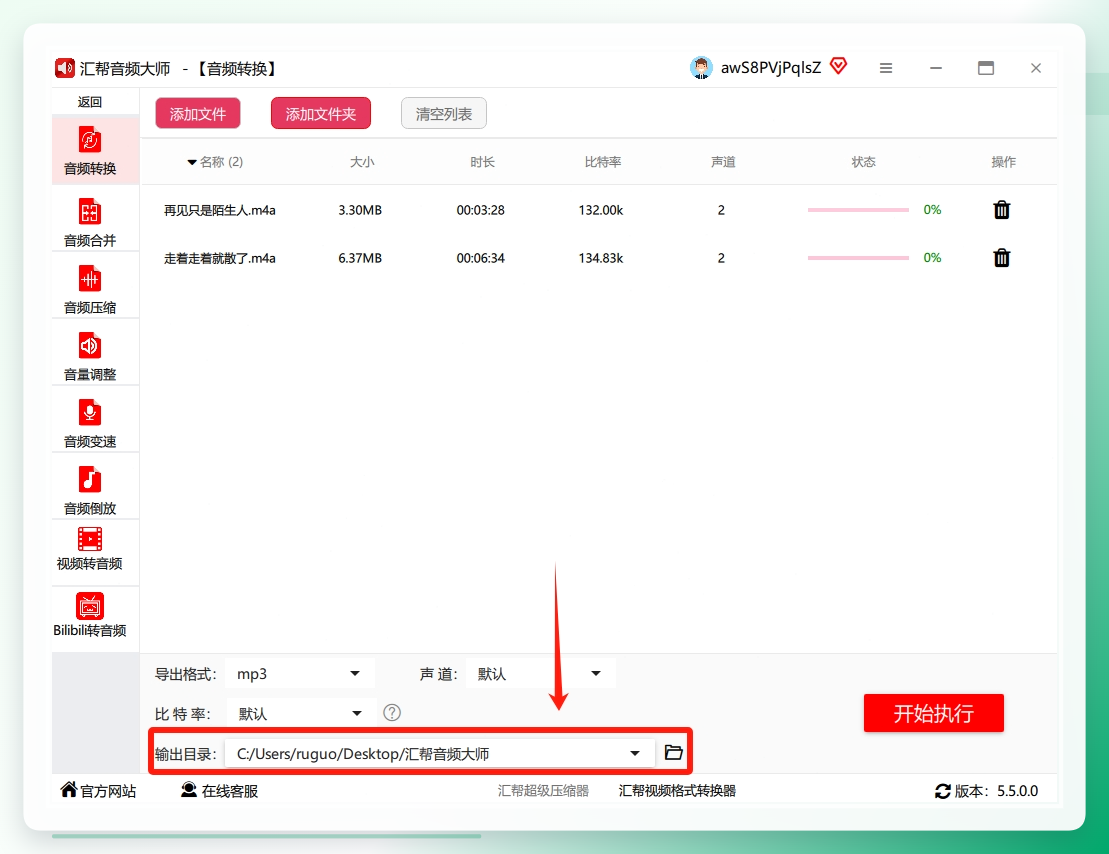Click the progress bar of 走着走着就散了.m4a
The height and width of the screenshot is (854, 1109).
(858, 258)
